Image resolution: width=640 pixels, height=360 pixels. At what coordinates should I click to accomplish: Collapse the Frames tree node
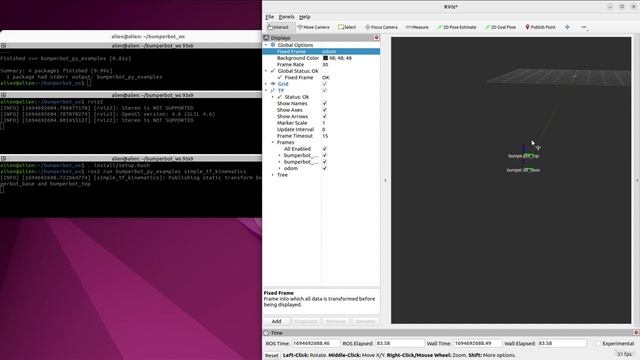(273, 142)
